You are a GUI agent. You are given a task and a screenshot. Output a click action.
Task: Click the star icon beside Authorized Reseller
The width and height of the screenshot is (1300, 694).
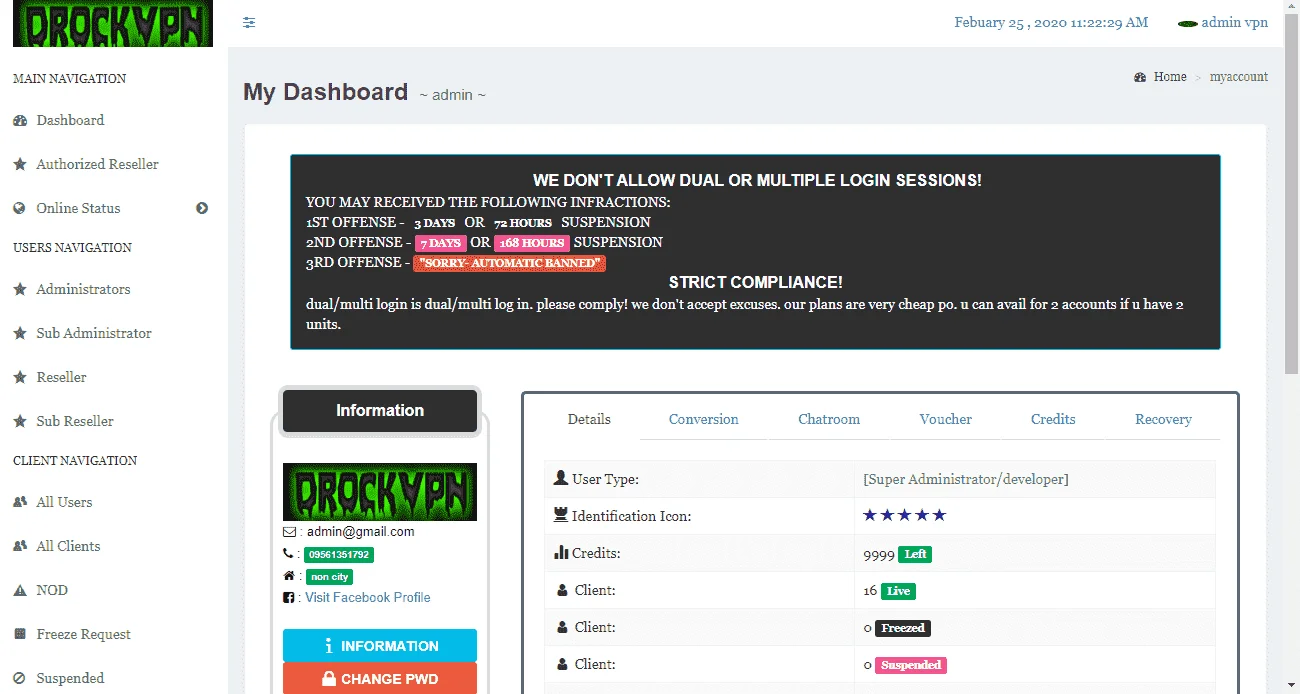point(20,164)
